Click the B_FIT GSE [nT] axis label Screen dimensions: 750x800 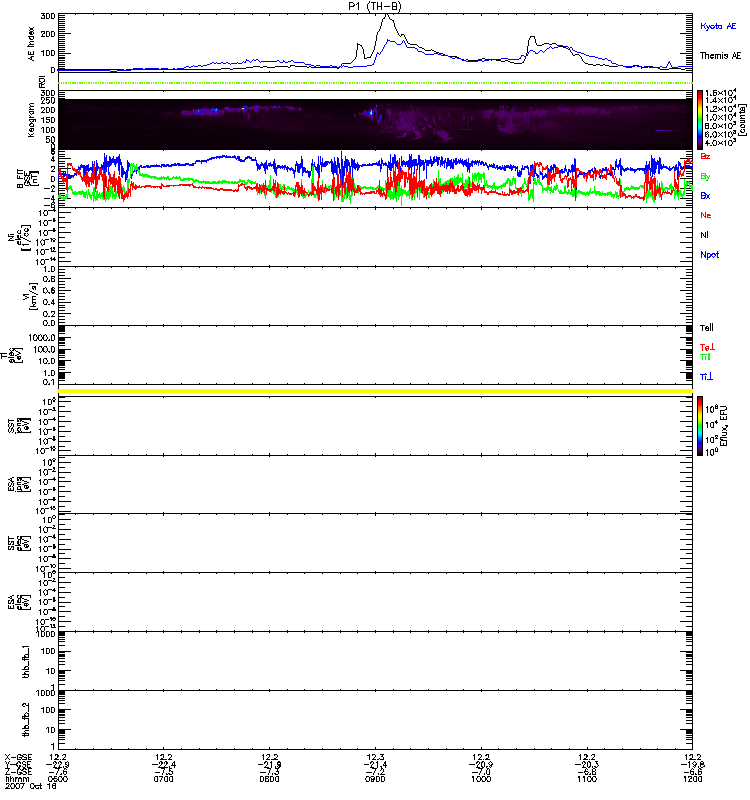point(28,179)
